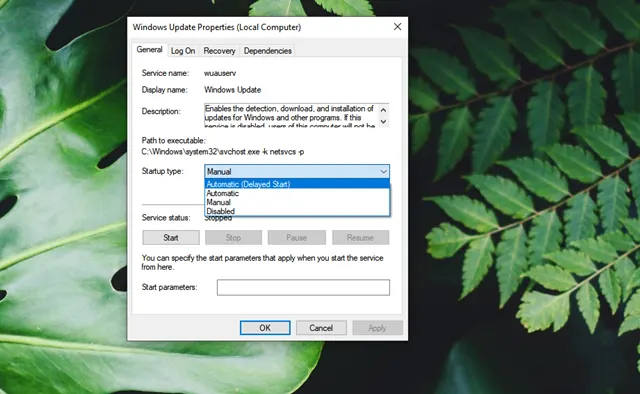Select Automatic from the startup list
Screen dimensions: 640x394
pos(297,193)
